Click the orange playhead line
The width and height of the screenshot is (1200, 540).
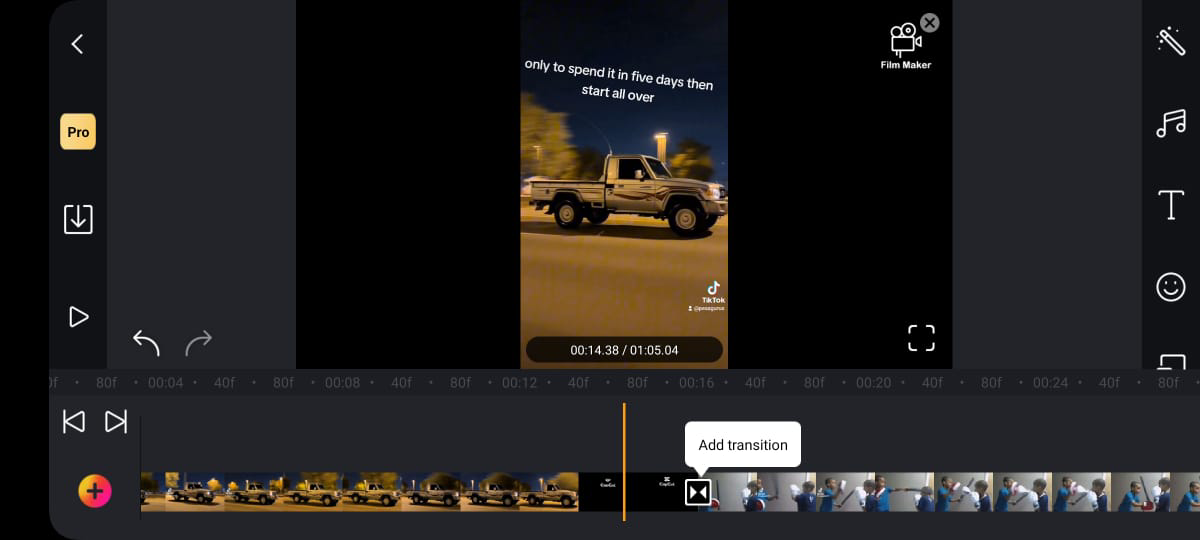click(x=624, y=461)
